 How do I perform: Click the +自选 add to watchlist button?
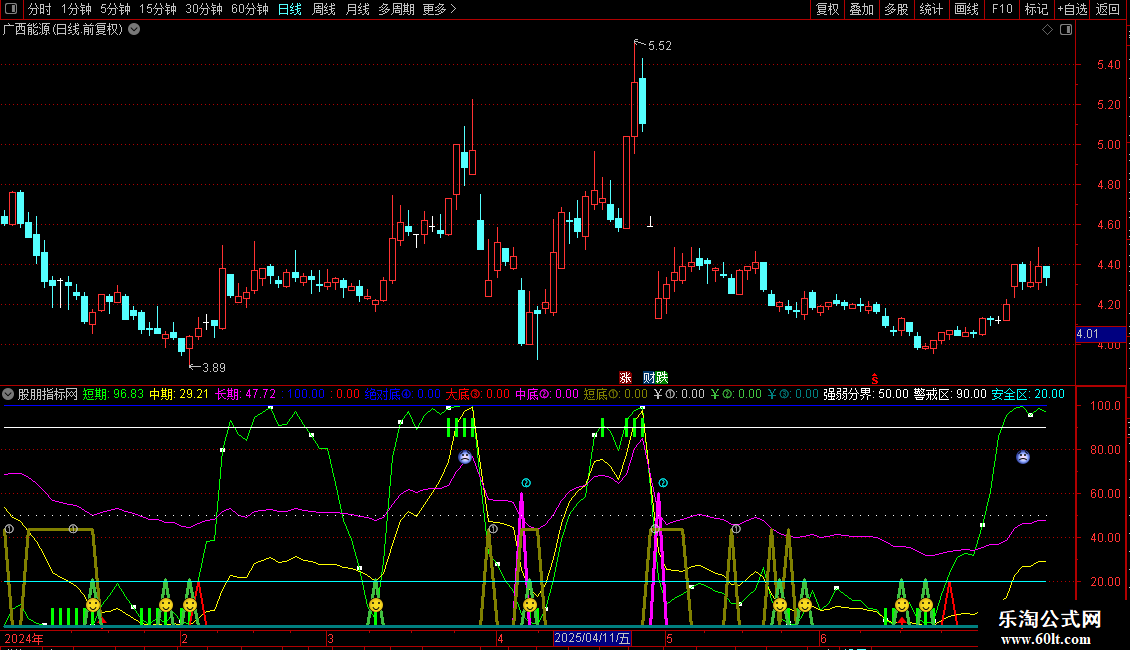point(1070,10)
